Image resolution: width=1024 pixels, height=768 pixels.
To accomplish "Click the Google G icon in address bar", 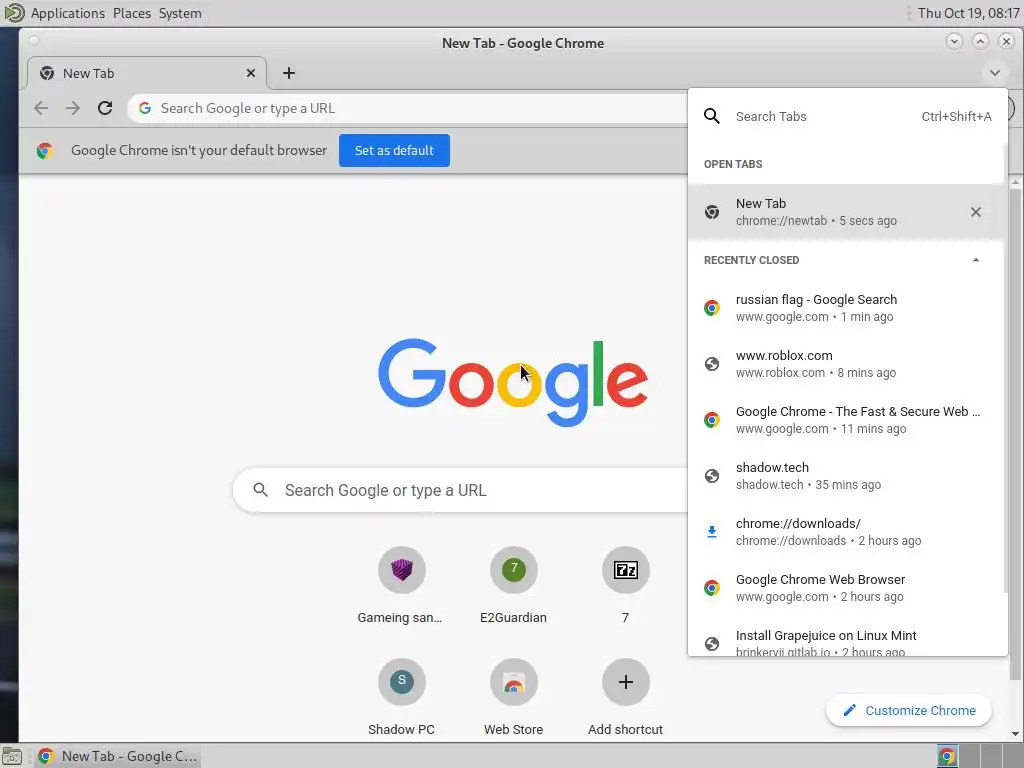I will pos(145,108).
